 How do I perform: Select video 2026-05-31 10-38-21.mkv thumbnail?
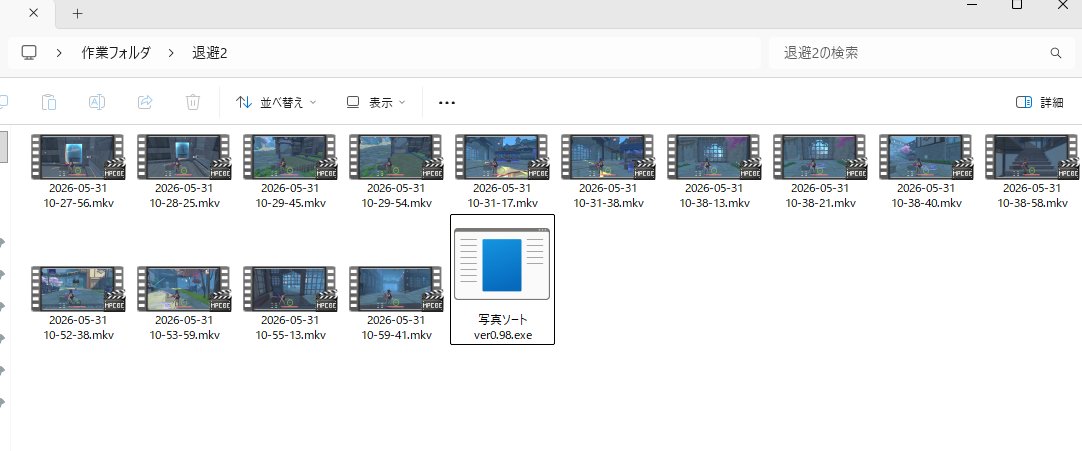pos(819,157)
